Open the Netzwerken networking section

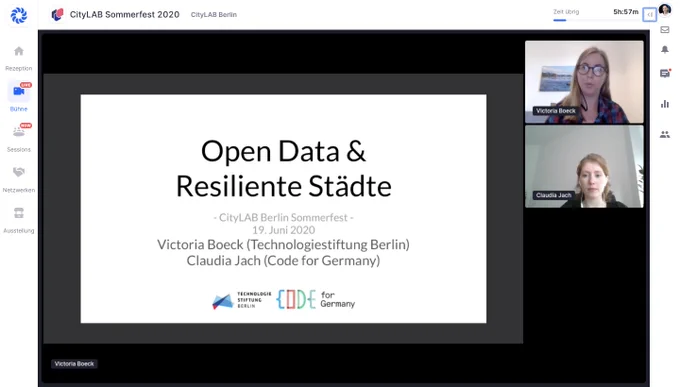coord(19,179)
